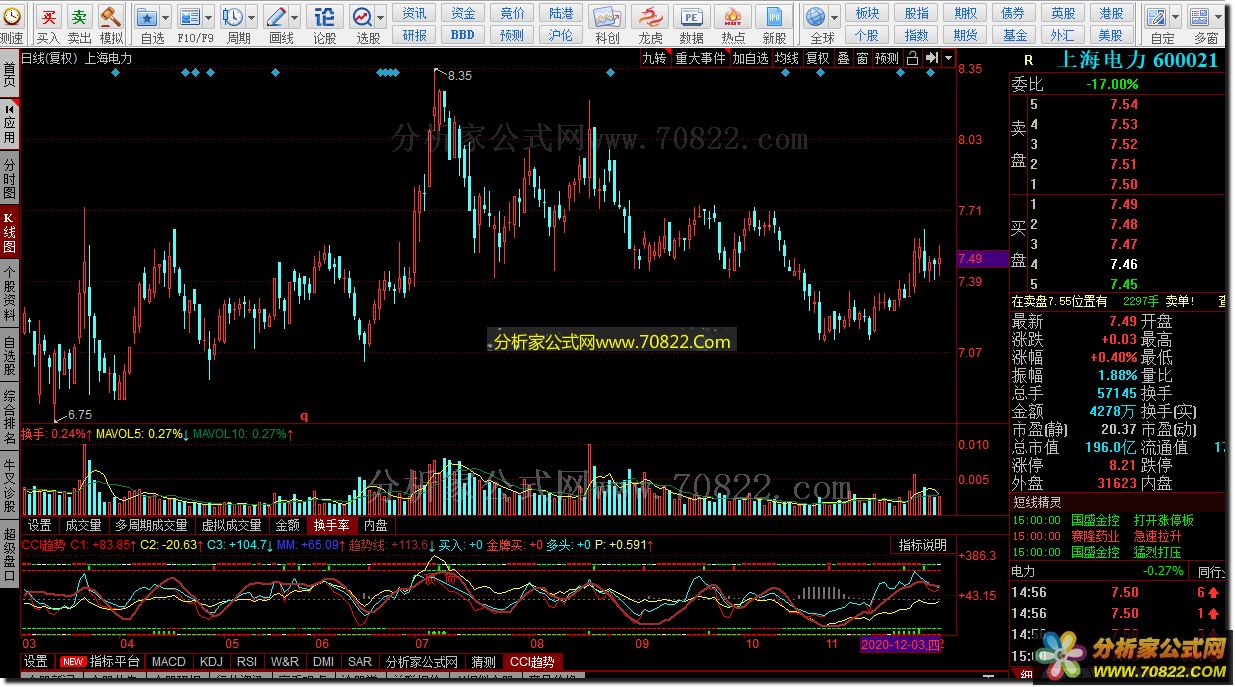Open the 热点 hot topics icon

[x=733, y=17]
